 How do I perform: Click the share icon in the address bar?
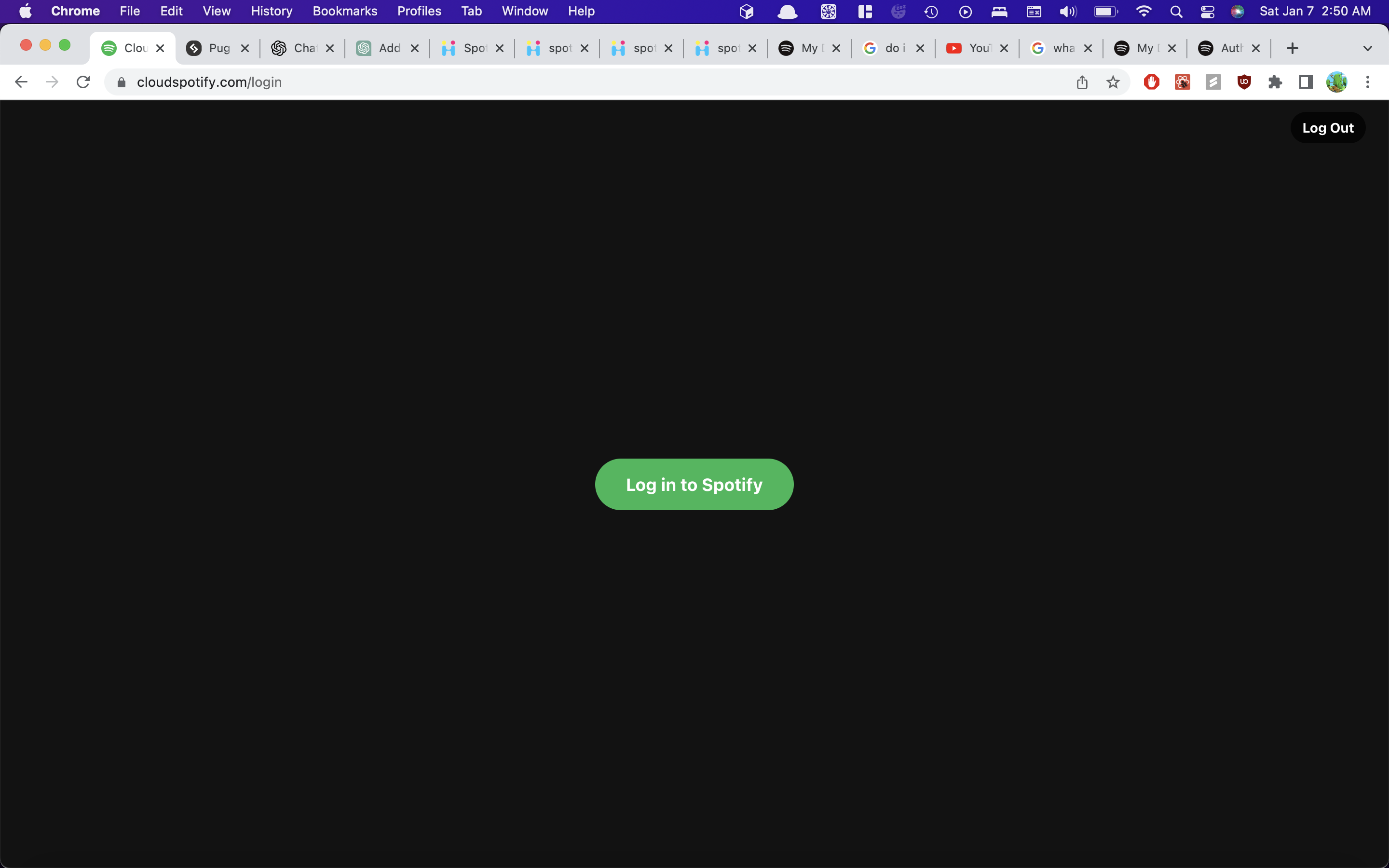coord(1082,82)
